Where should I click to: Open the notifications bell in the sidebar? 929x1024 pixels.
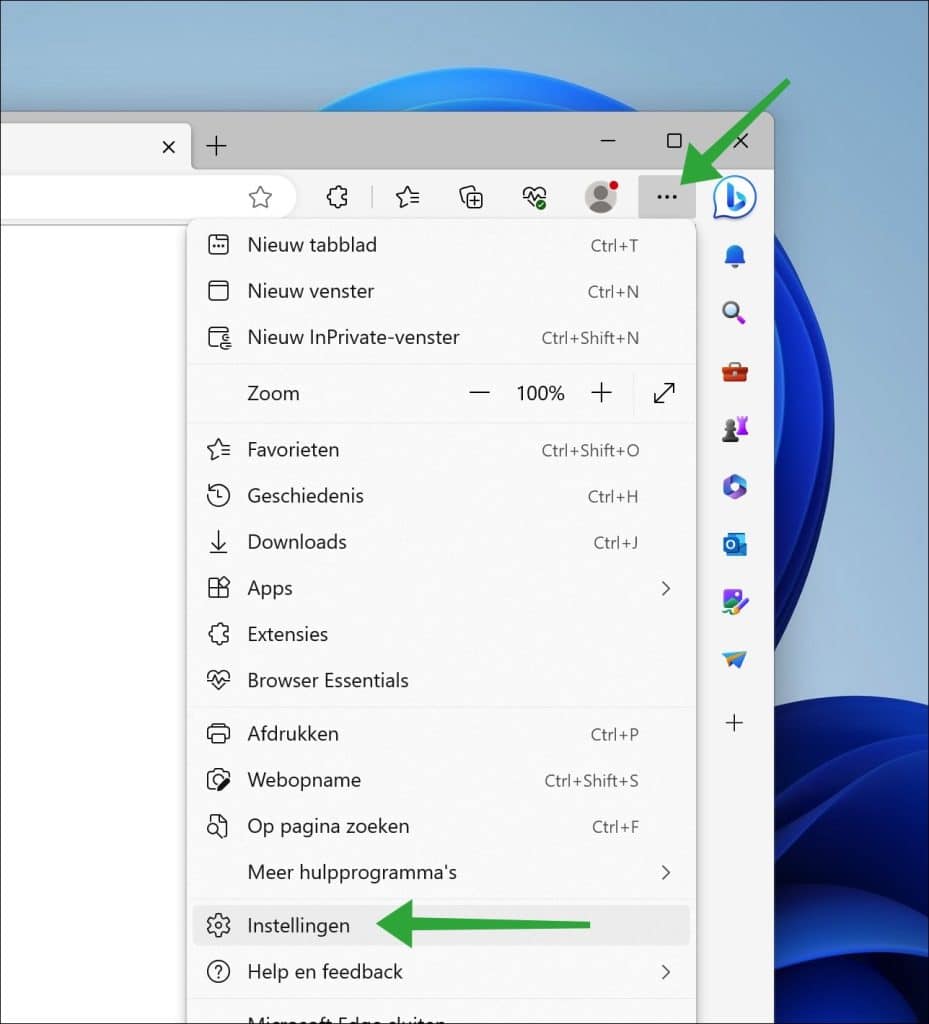pyautogui.click(x=734, y=256)
